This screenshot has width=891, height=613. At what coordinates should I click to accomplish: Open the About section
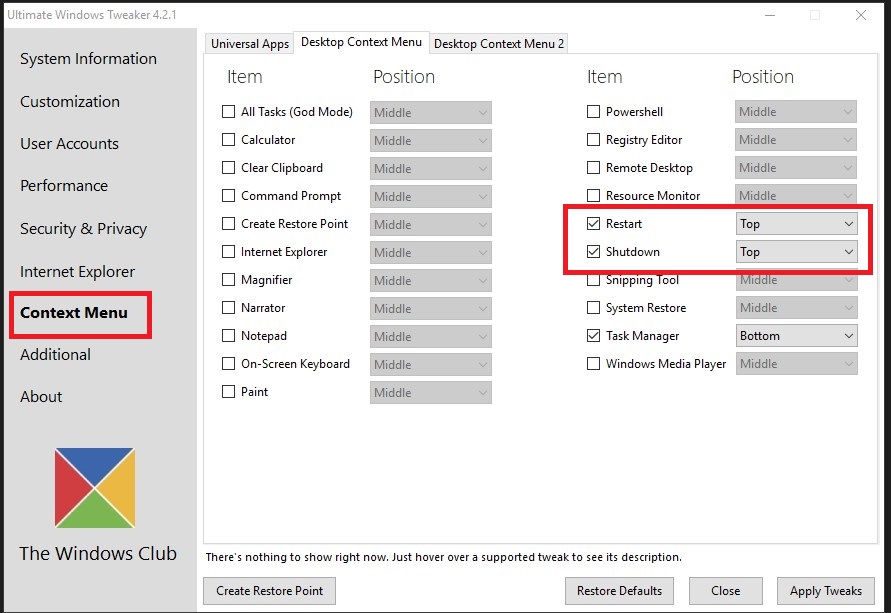(41, 397)
